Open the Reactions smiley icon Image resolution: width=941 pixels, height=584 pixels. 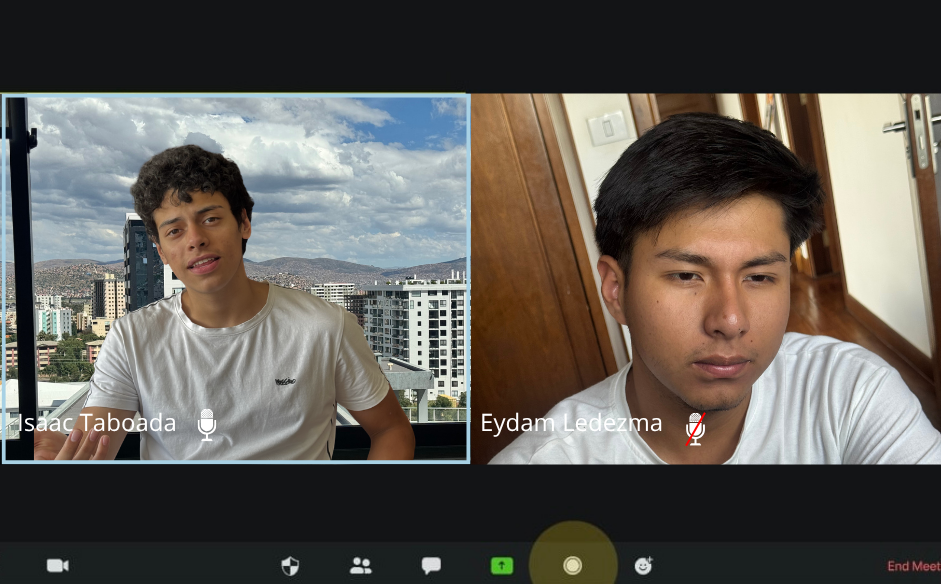(x=643, y=566)
